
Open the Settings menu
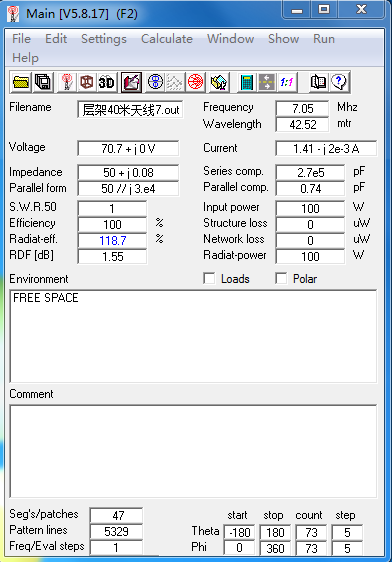pyautogui.click(x=104, y=39)
